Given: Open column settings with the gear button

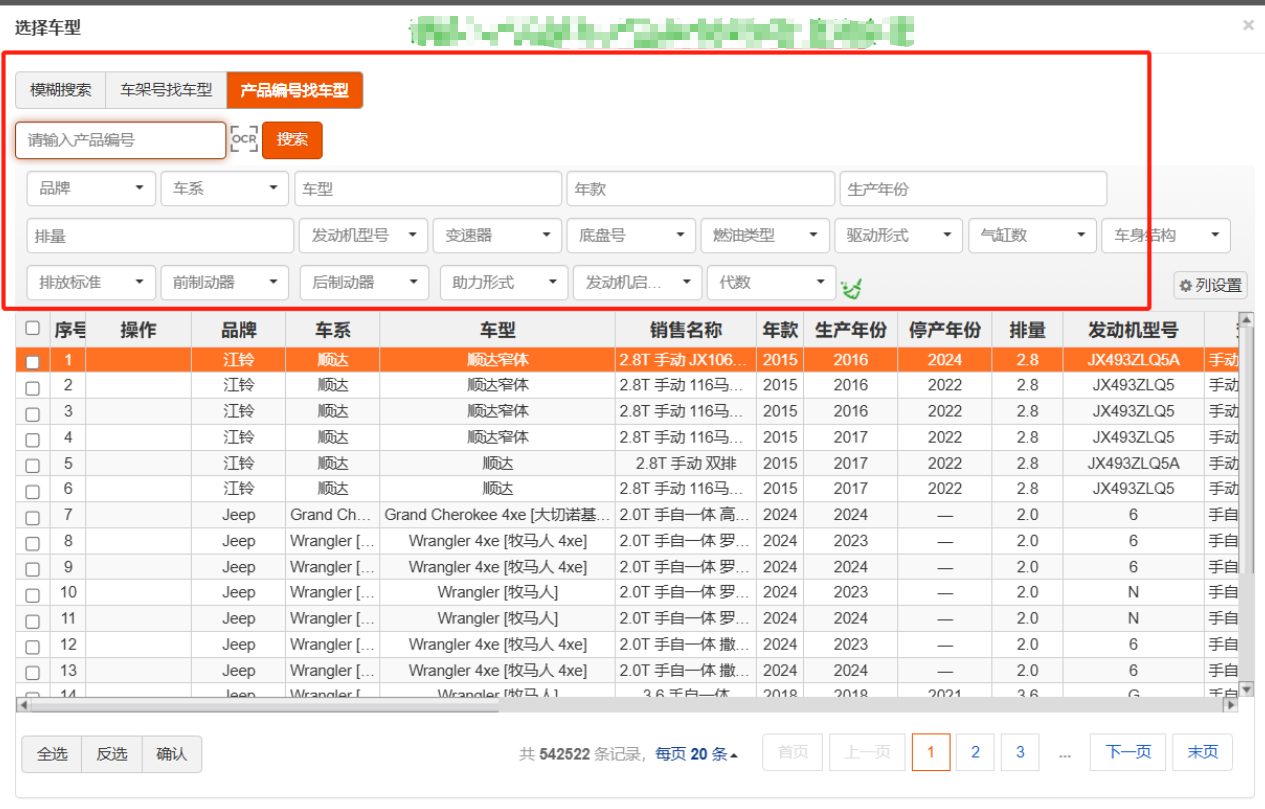Looking at the screenshot, I should (1210, 285).
